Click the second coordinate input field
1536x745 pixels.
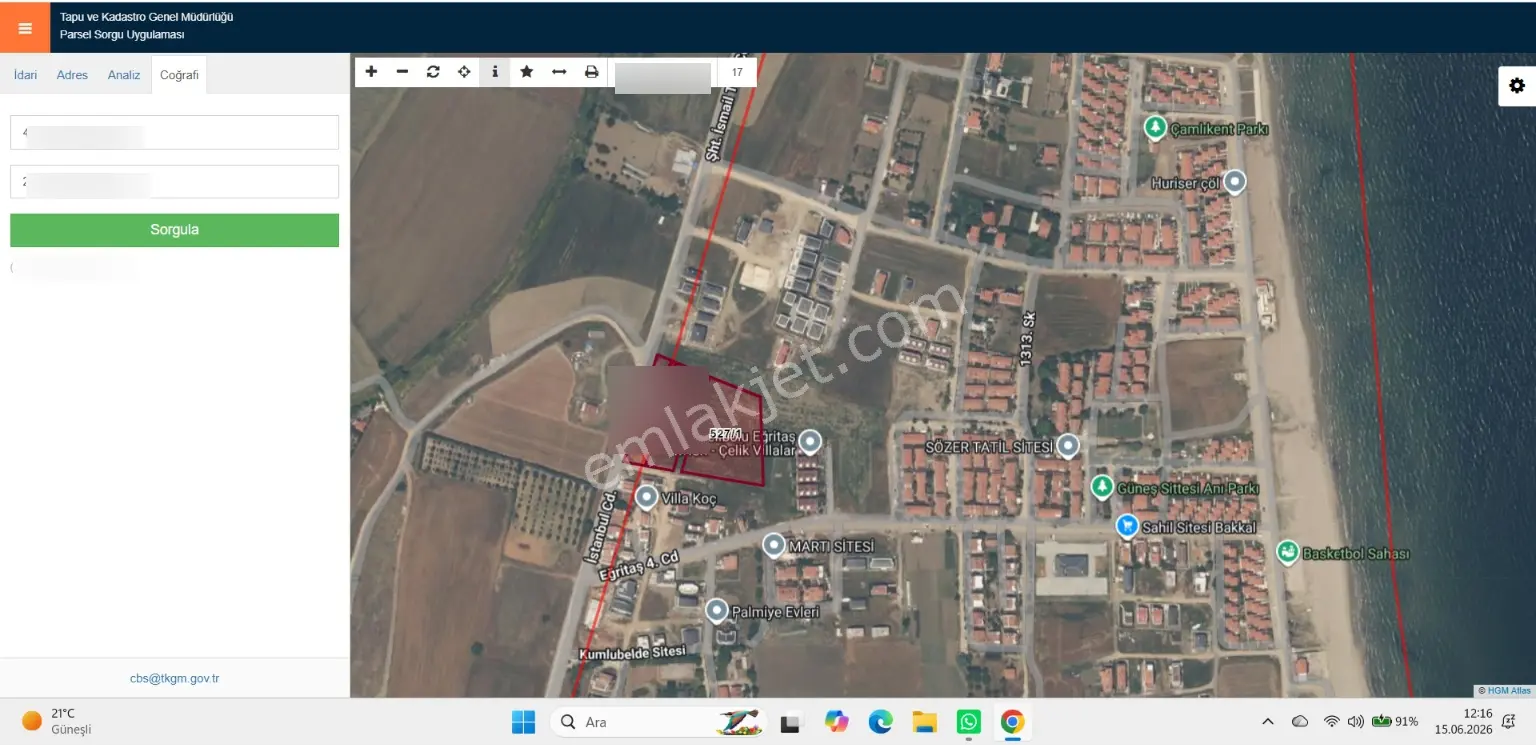(x=174, y=182)
